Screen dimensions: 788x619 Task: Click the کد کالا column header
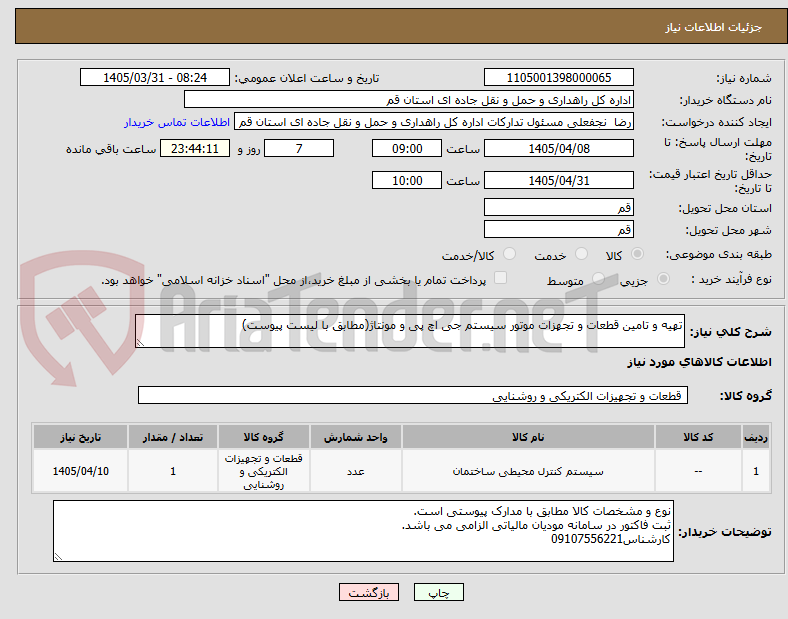(x=698, y=437)
